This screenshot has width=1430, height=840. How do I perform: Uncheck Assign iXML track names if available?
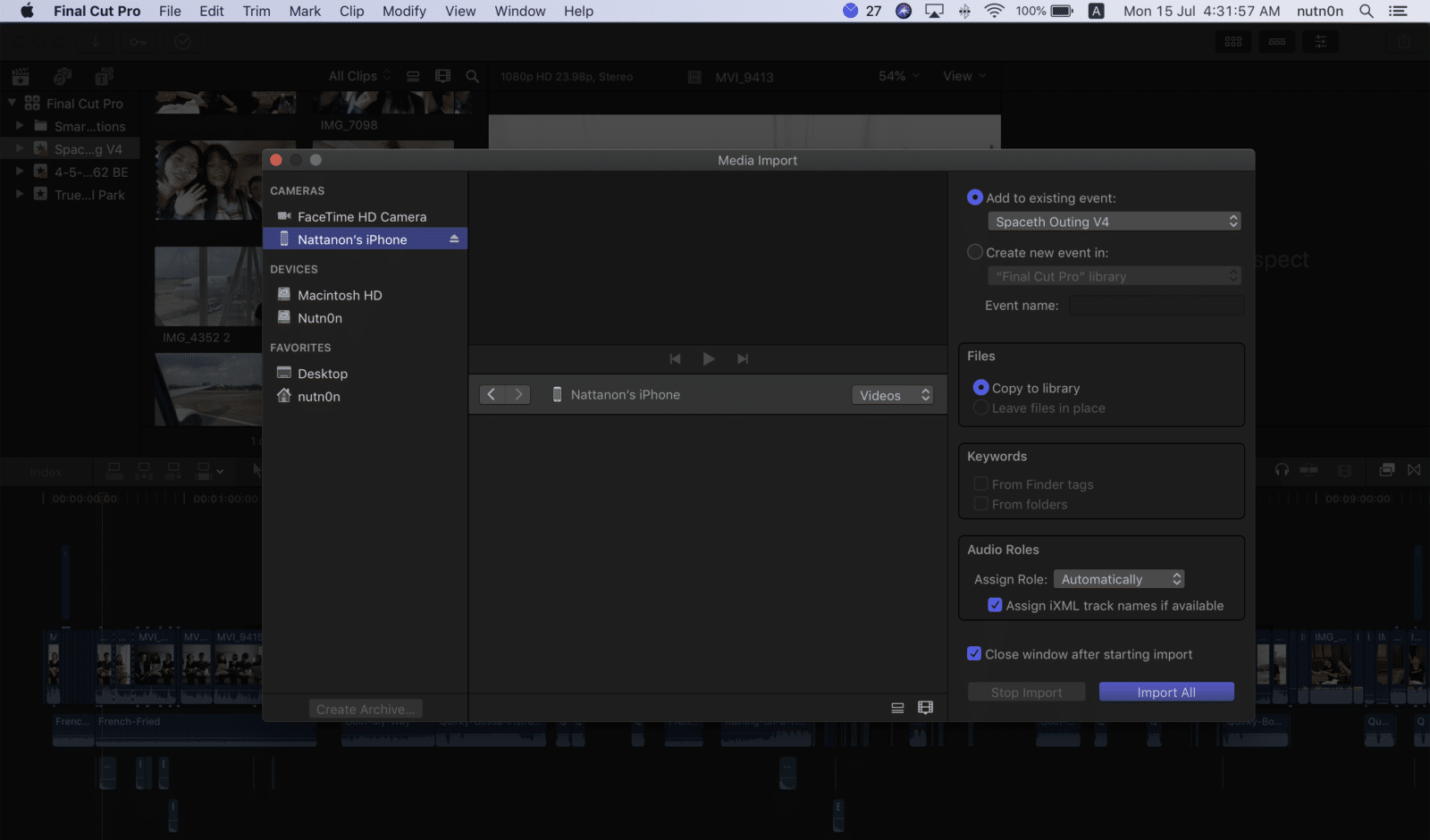pos(995,606)
